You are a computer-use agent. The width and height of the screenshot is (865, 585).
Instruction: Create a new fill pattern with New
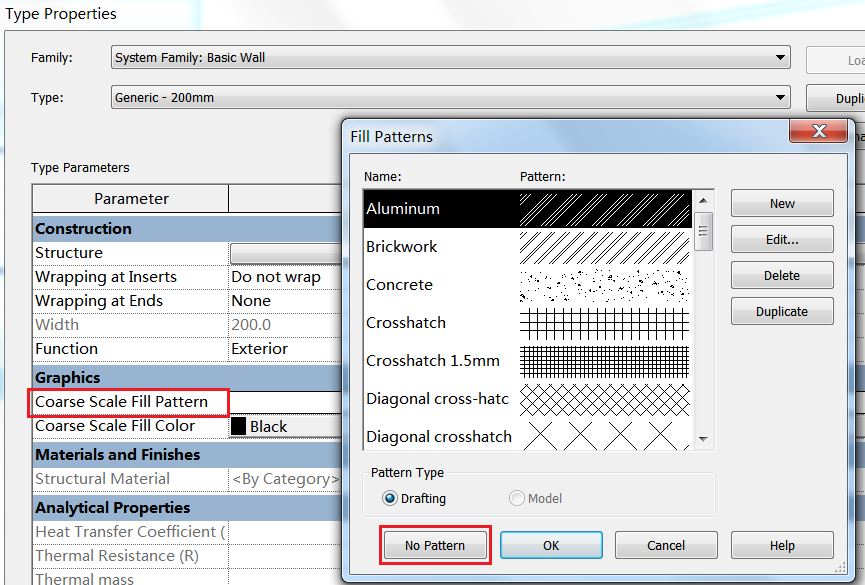pyautogui.click(x=781, y=203)
